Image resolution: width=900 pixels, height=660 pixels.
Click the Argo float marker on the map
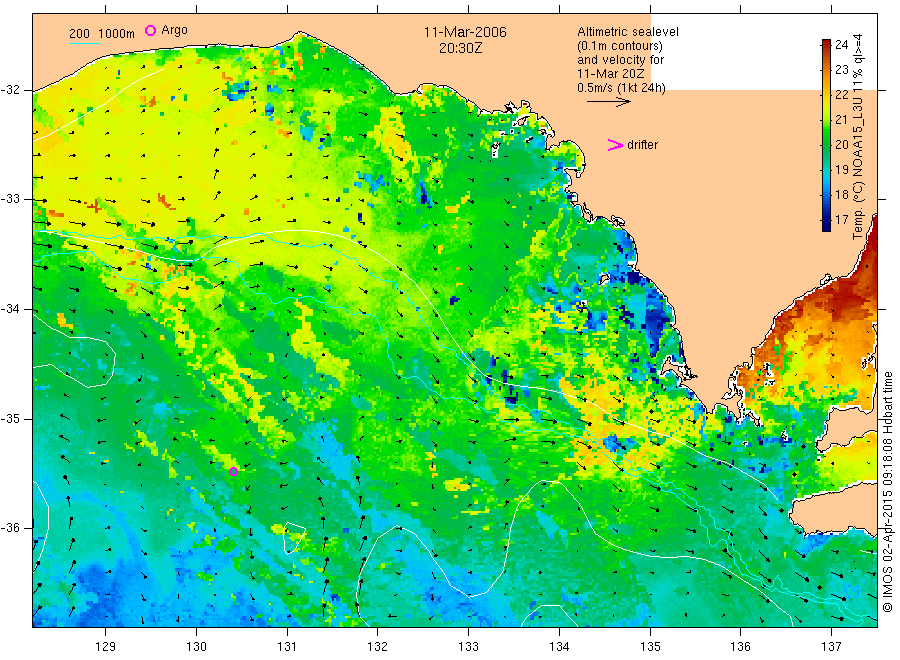coord(234,472)
